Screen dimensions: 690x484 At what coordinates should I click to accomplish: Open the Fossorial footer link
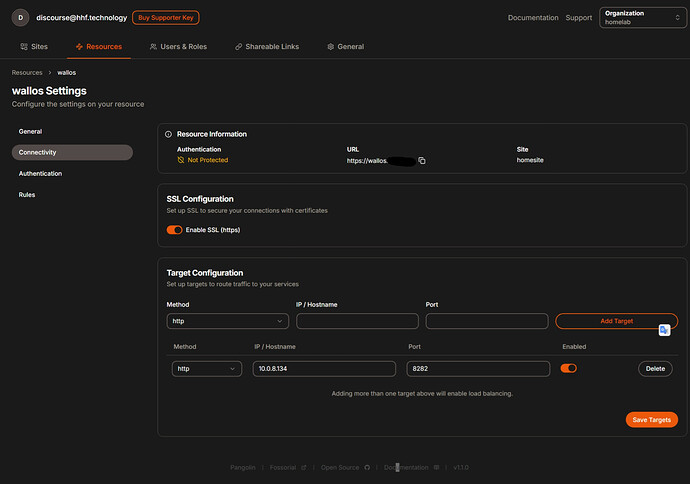(283, 467)
